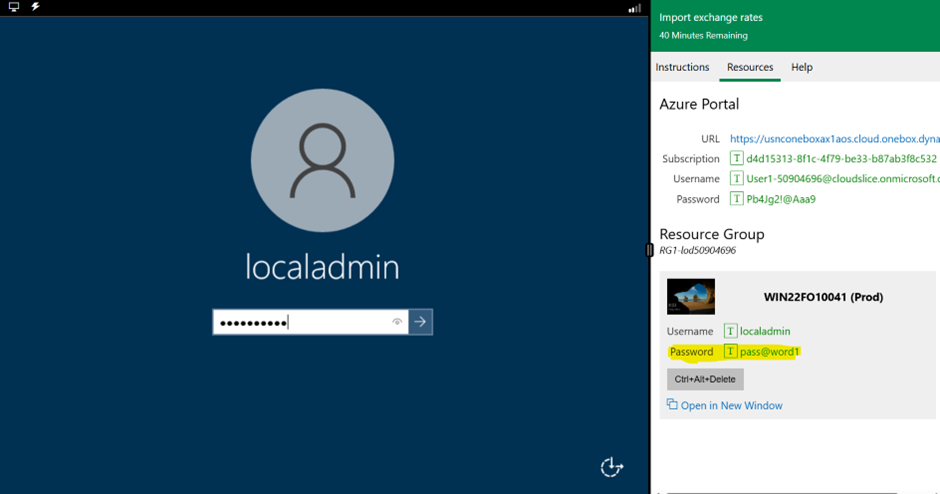940x494 pixels.
Task: Click type-text icon beside Azure Username
Action: point(736,178)
